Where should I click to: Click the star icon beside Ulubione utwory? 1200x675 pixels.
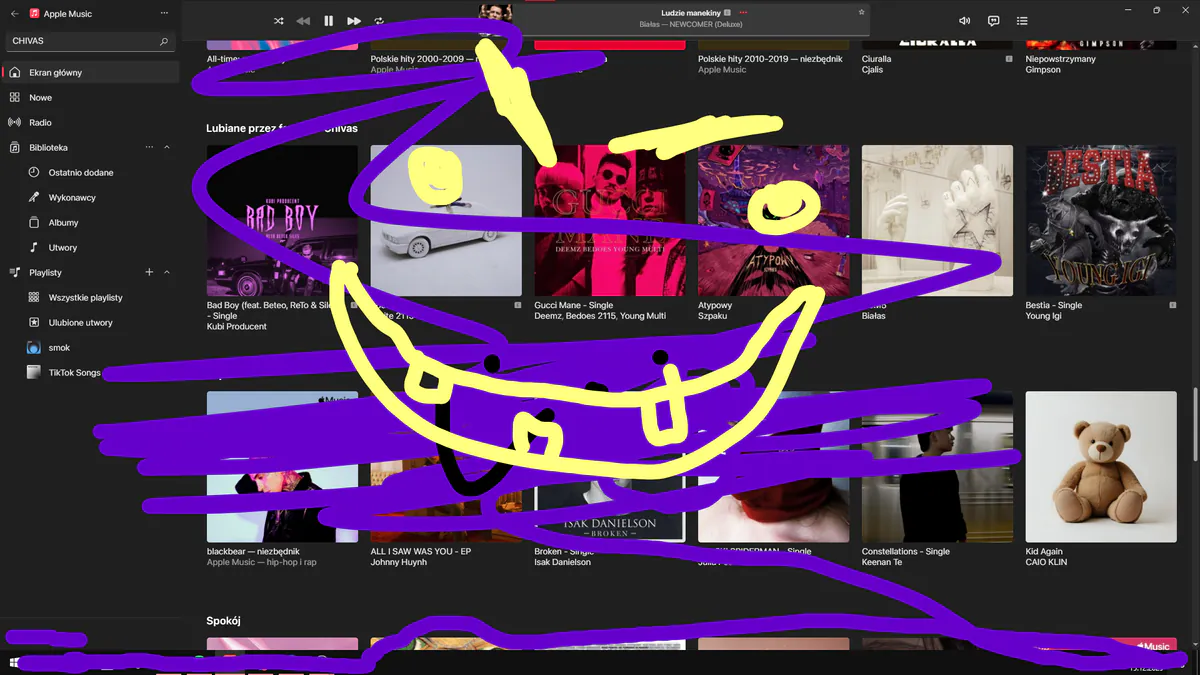coord(34,322)
